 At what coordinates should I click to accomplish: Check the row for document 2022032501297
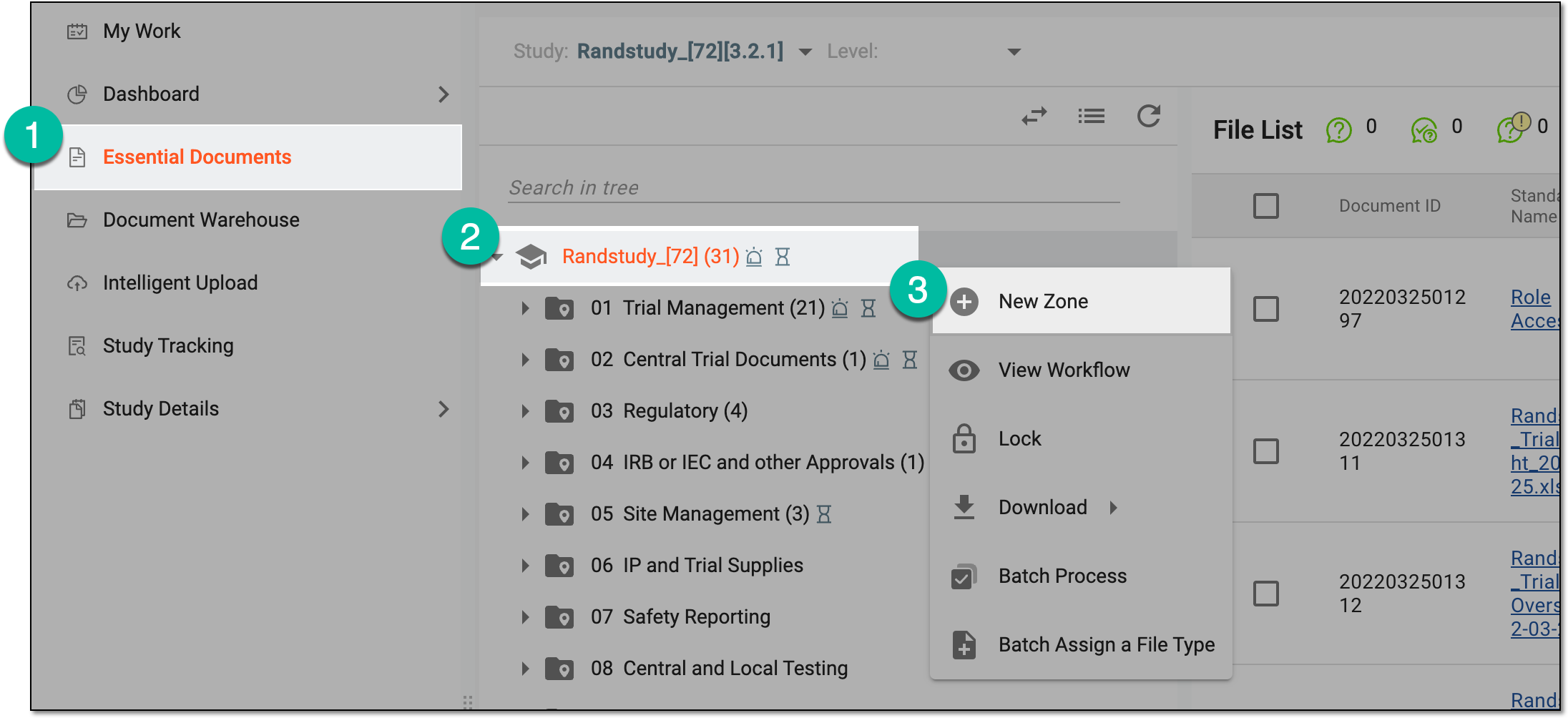(x=1265, y=309)
